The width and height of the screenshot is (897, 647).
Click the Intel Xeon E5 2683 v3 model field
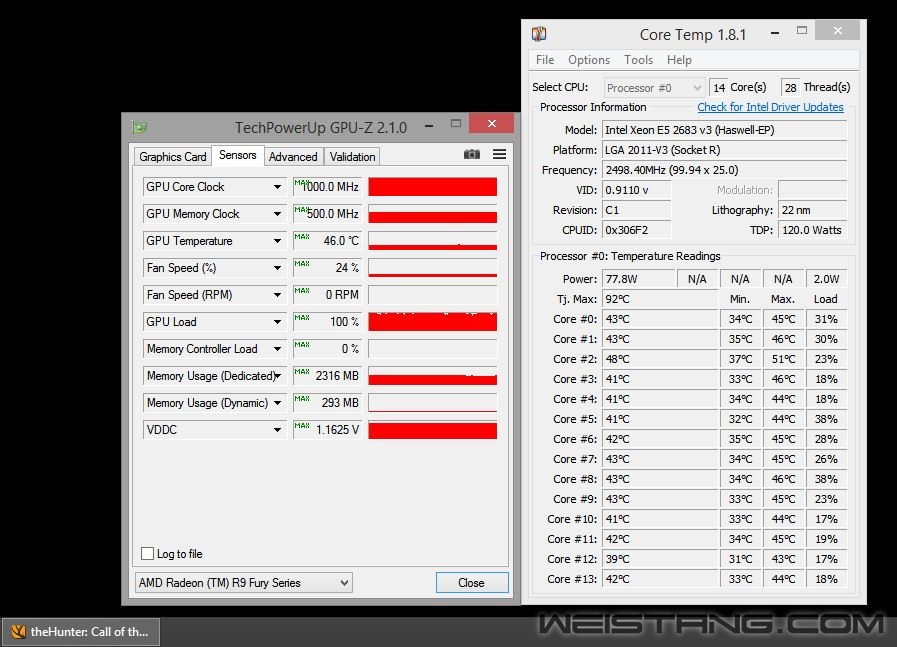click(725, 130)
